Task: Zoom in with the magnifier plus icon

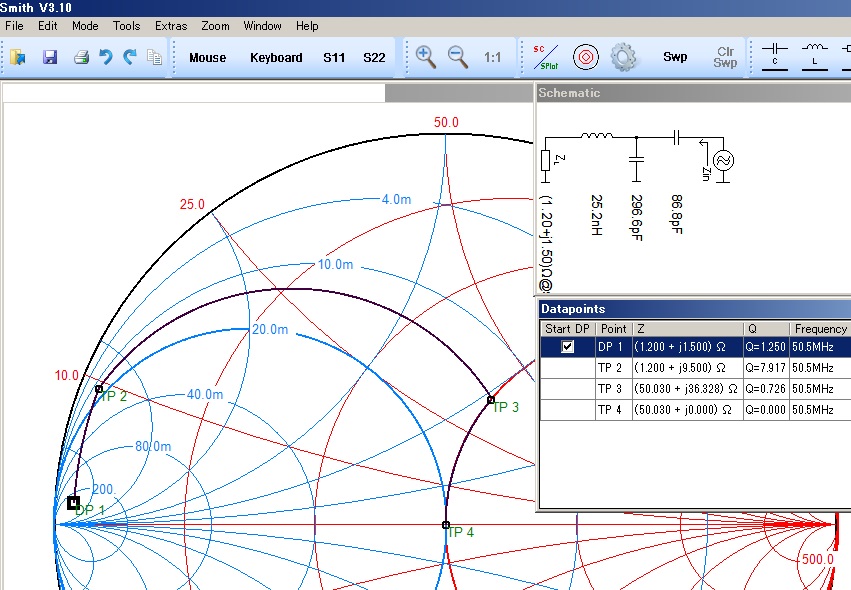Action: [426, 57]
